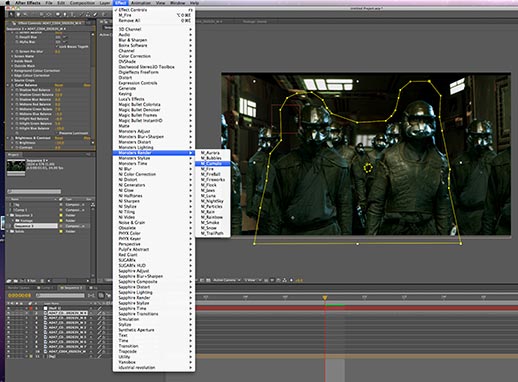
Task: Switch to the Render Queue tab
Action: [19, 288]
